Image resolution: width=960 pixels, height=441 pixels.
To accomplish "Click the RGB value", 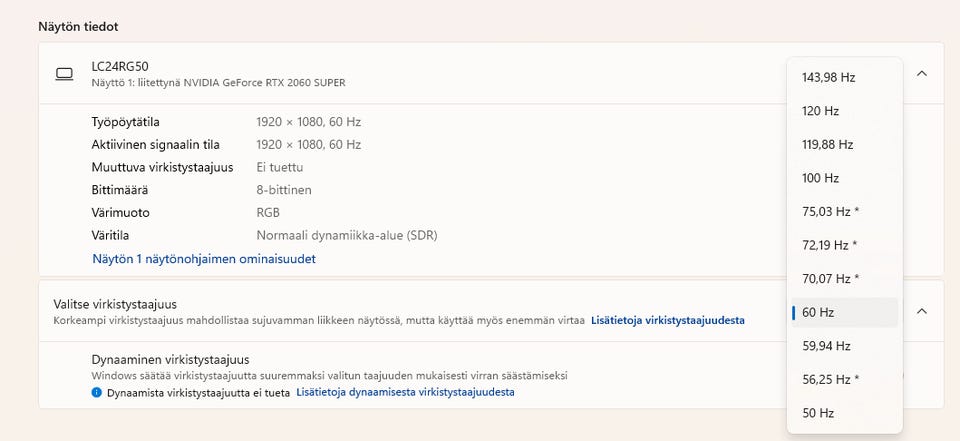I will (268, 213).
